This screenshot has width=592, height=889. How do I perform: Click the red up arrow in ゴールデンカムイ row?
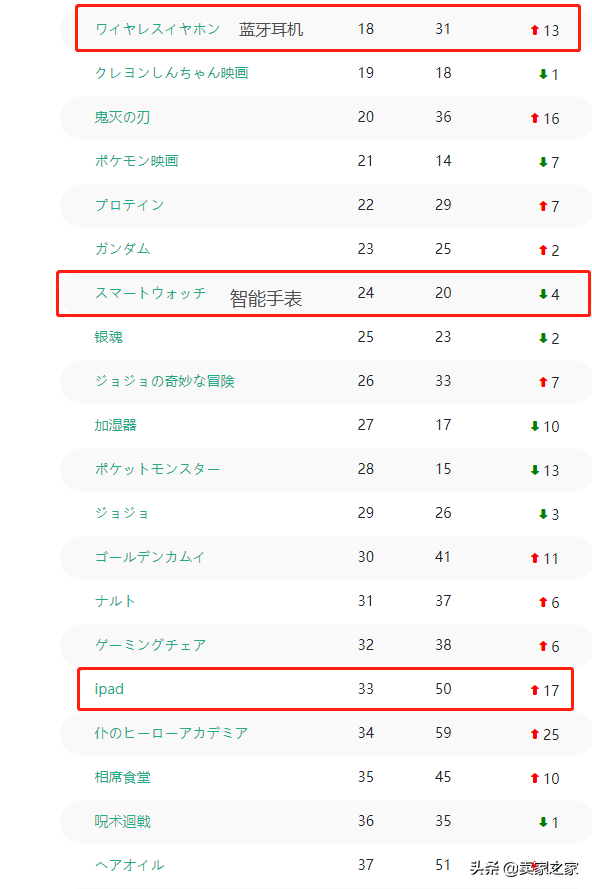pyautogui.click(x=534, y=558)
